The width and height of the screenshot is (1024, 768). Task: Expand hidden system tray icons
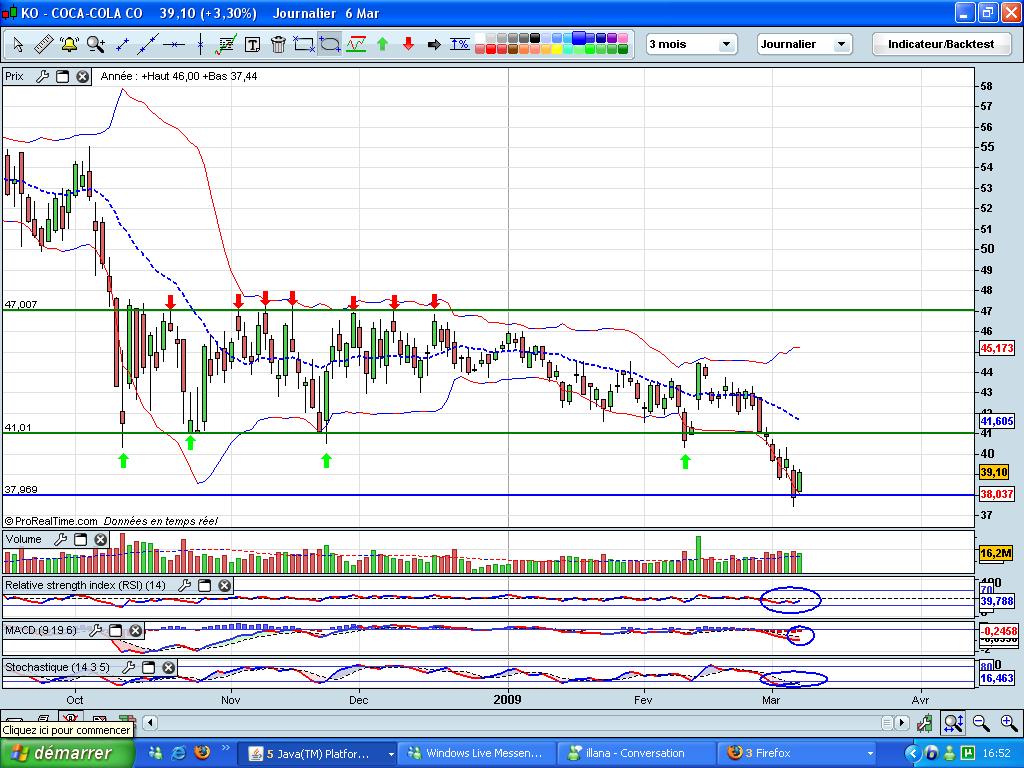[912, 753]
